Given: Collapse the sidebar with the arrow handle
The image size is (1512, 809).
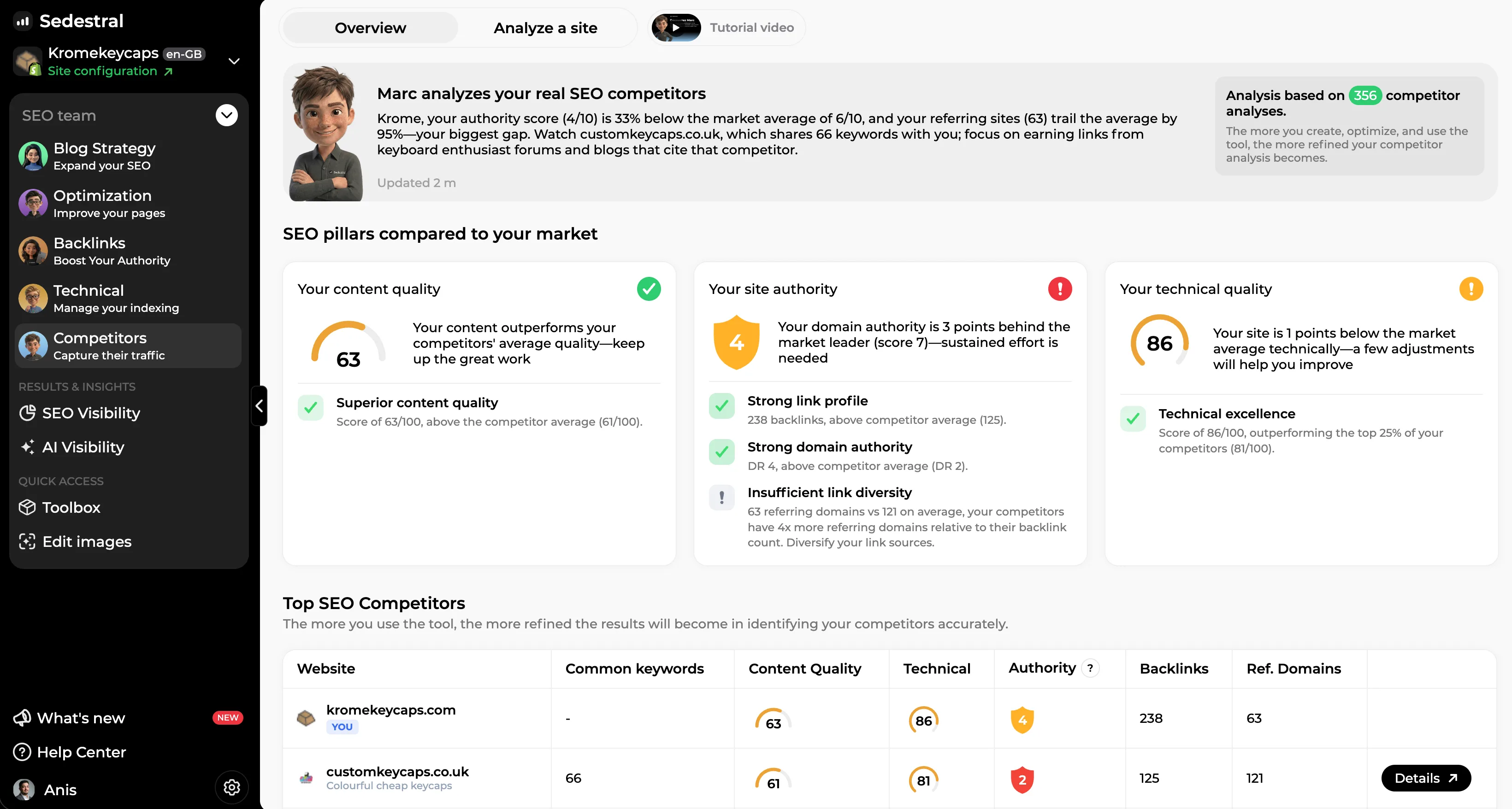Looking at the screenshot, I should (x=259, y=406).
